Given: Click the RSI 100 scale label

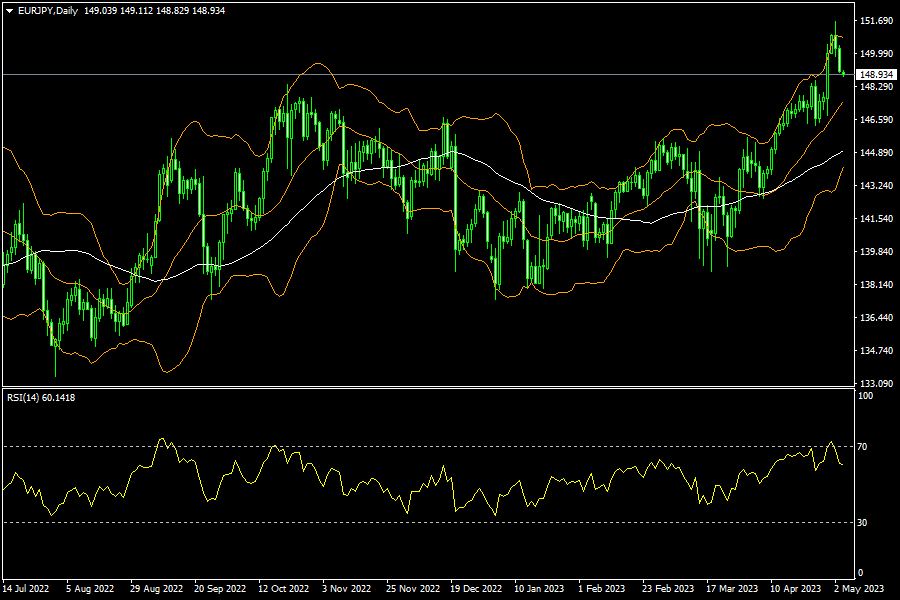Looking at the screenshot, I should pyautogui.click(x=865, y=396).
